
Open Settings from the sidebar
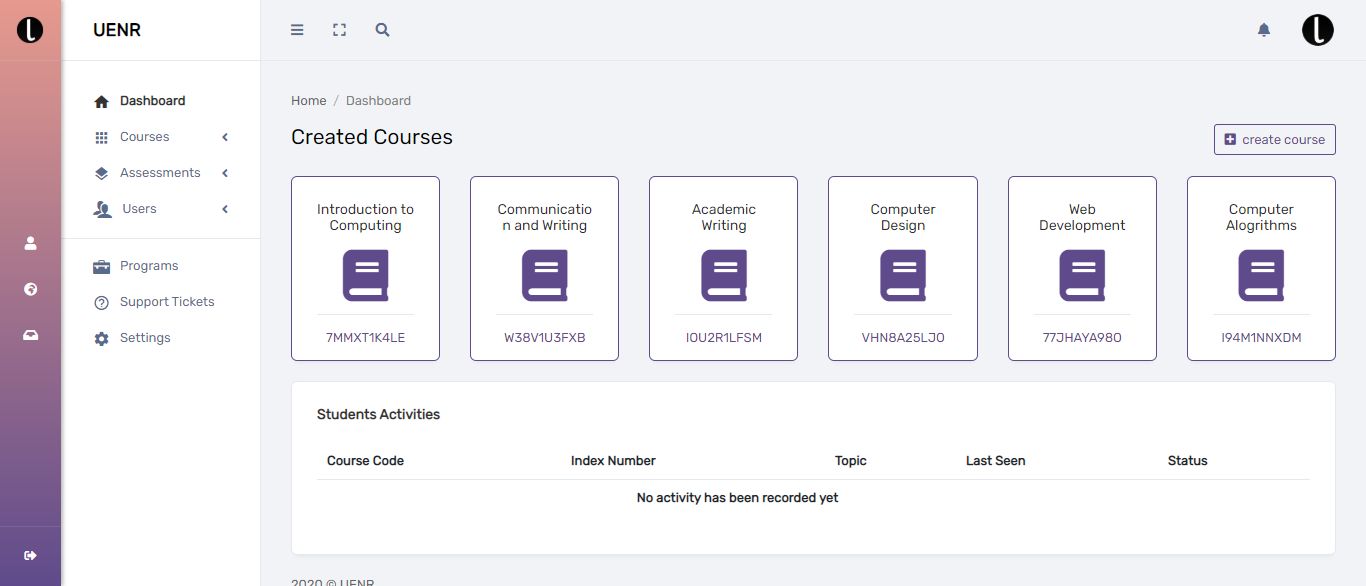(x=144, y=338)
